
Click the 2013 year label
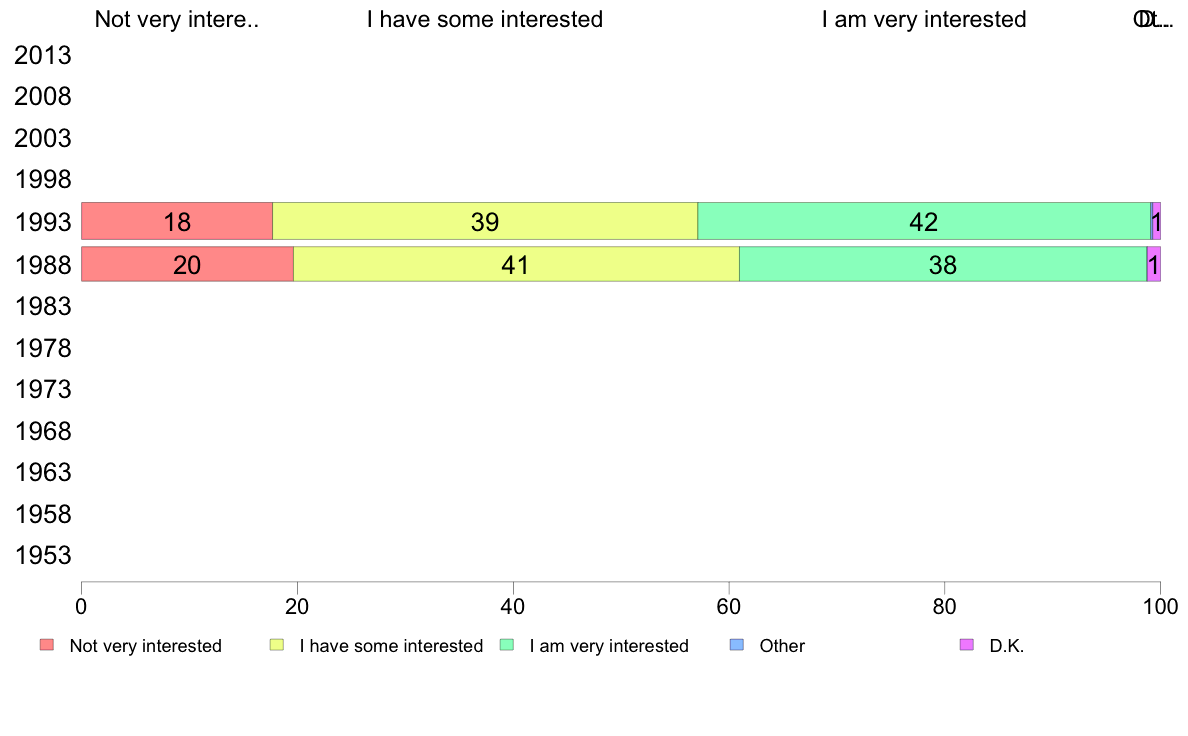coord(42,55)
